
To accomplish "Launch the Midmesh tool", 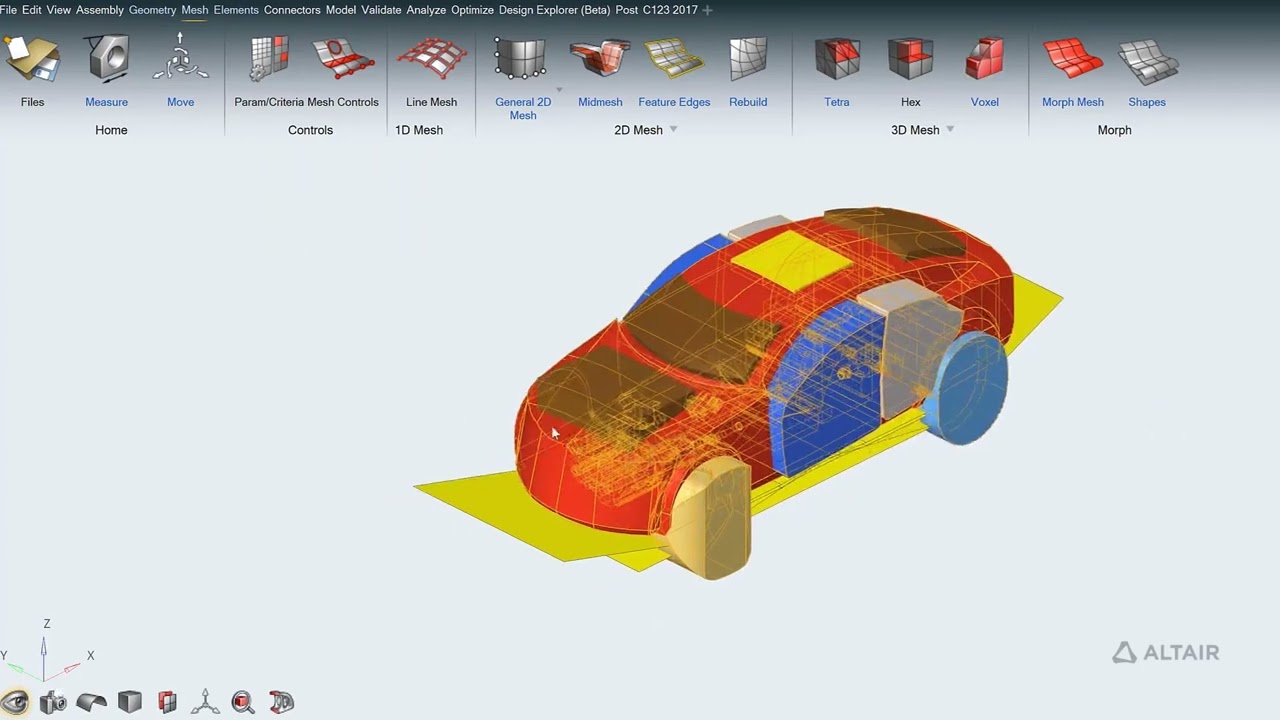I will point(600,59).
